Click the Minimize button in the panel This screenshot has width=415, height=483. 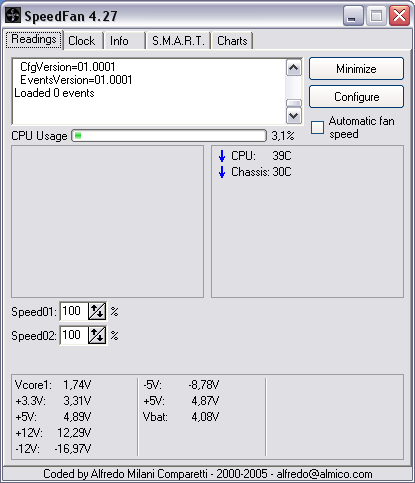[356, 69]
